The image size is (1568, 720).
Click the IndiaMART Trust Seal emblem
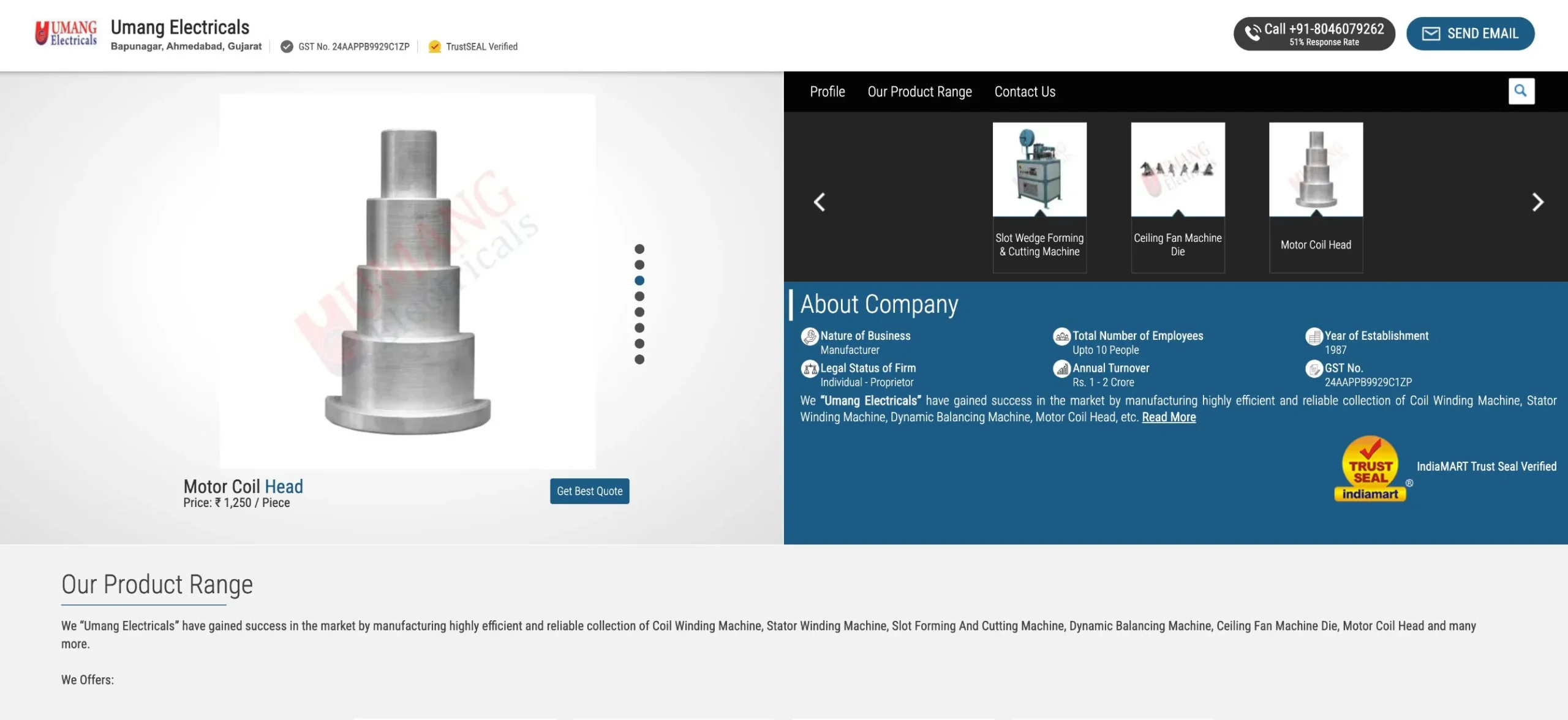tap(1371, 468)
